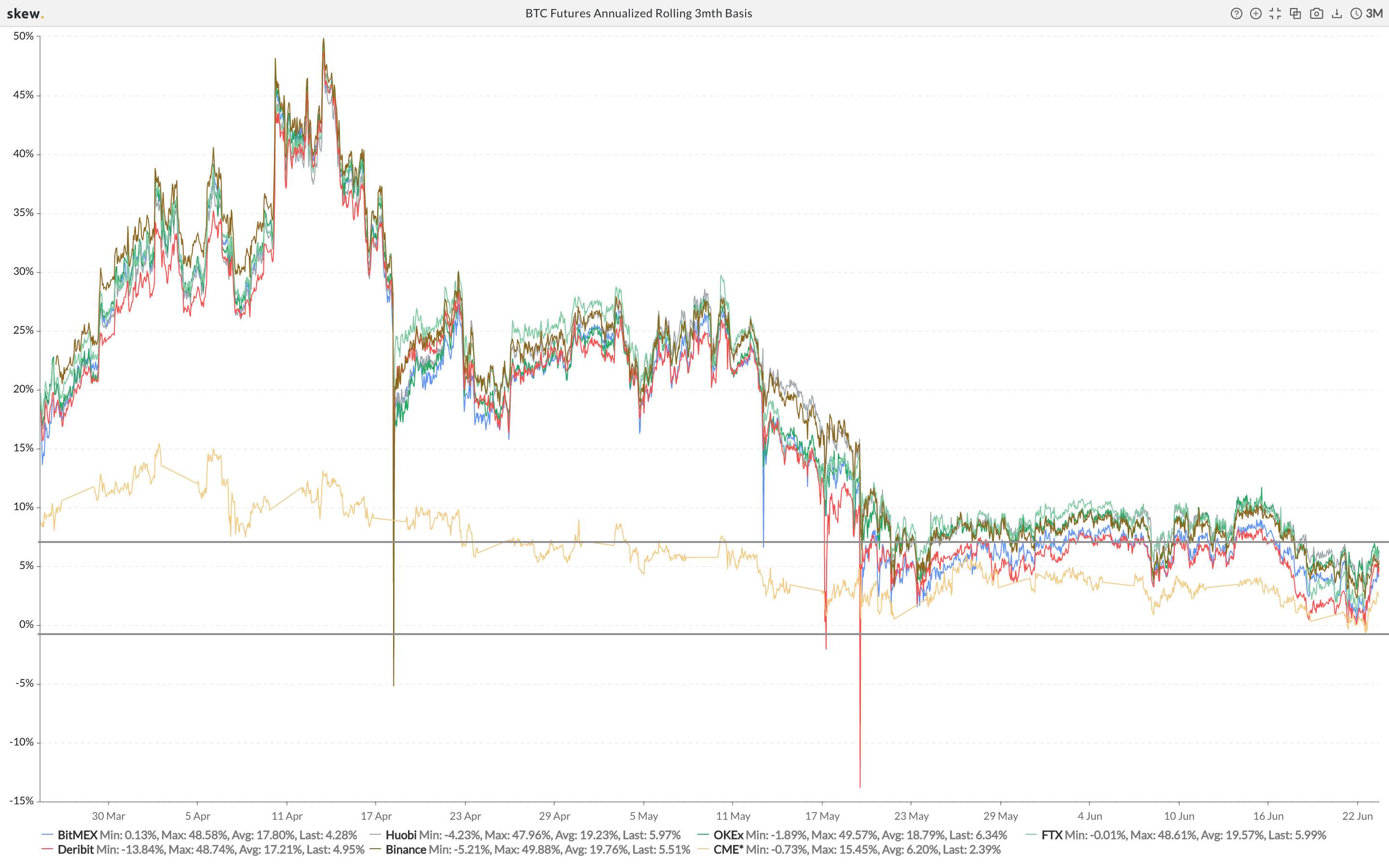Open the 3M time period dropdown

(1374, 14)
